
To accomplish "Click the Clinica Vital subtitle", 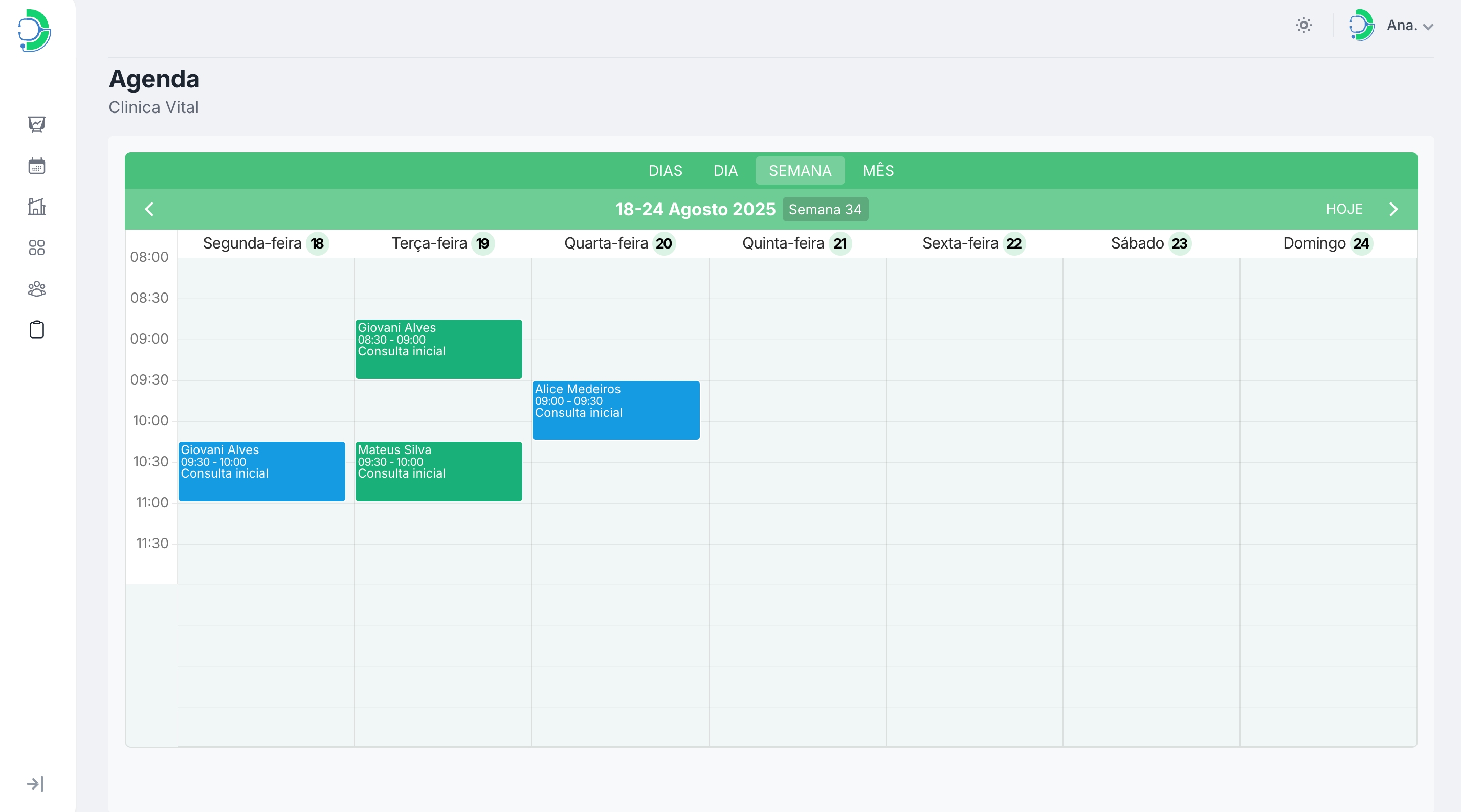I will tap(153, 107).
